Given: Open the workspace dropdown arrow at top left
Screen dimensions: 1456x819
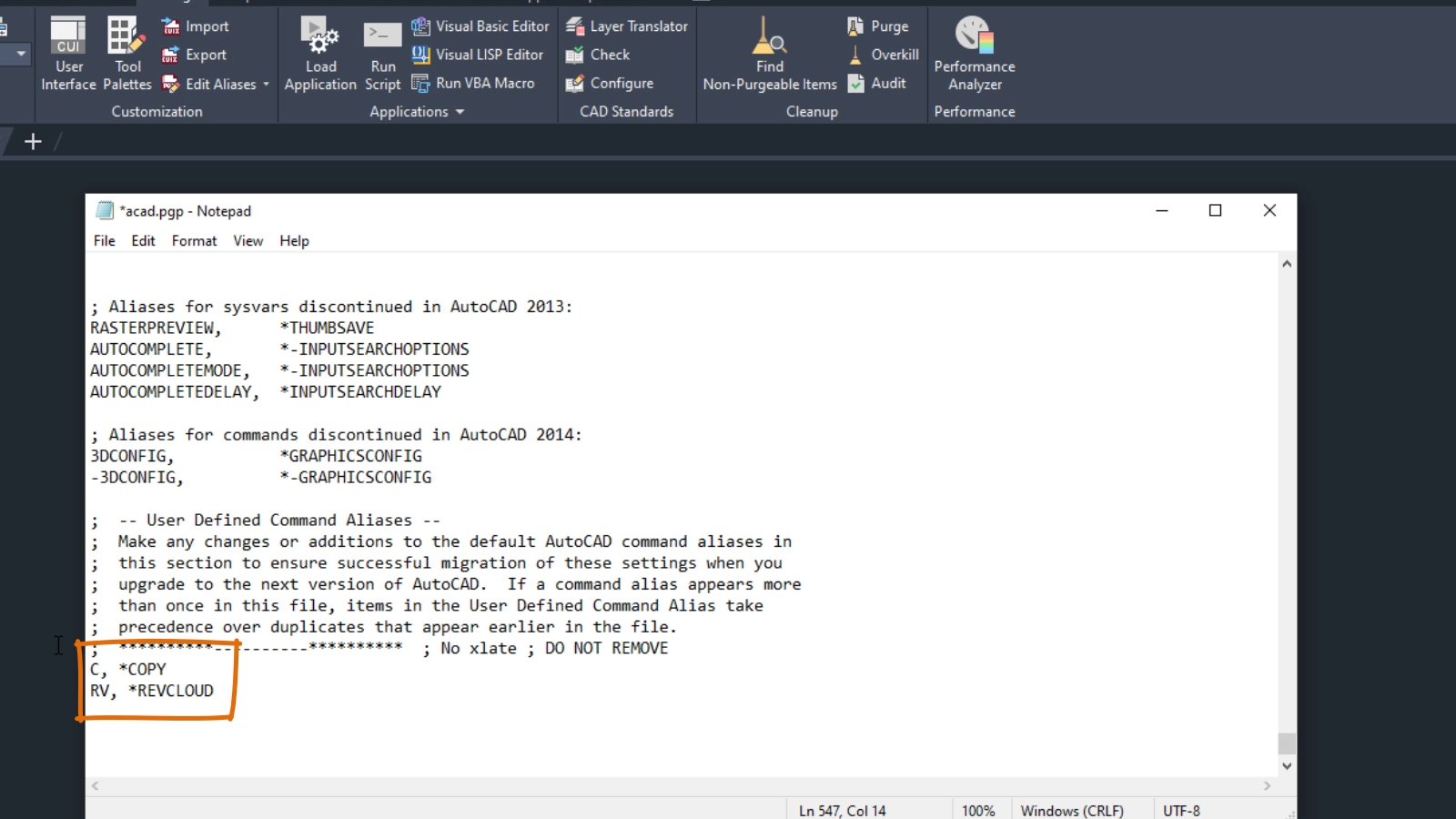Looking at the screenshot, I should tap(18, 54).
